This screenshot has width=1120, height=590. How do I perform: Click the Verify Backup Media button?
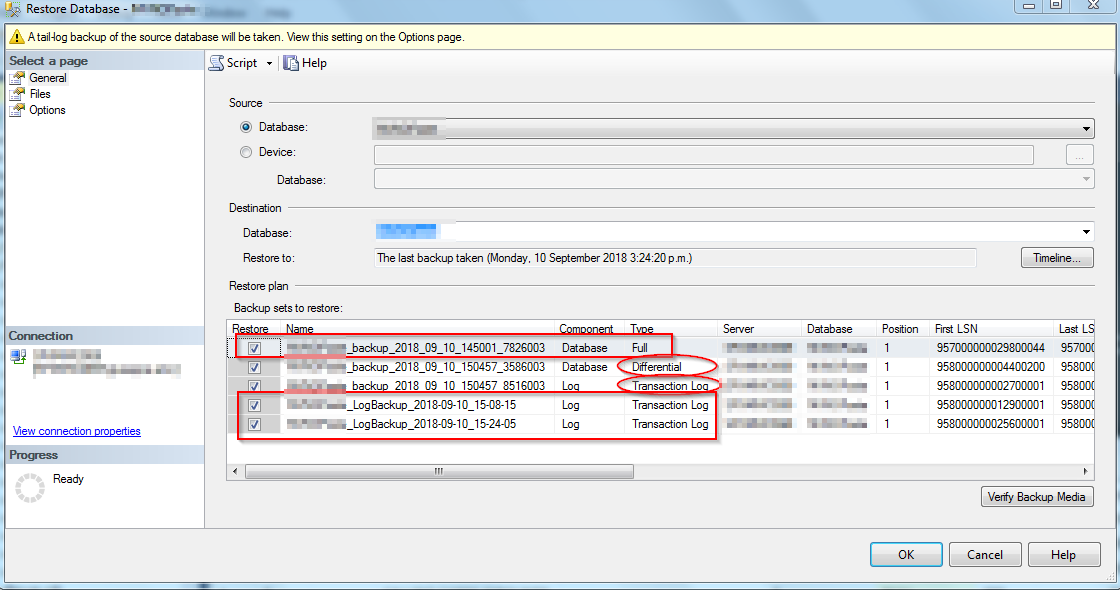(x=1037, y=496)
